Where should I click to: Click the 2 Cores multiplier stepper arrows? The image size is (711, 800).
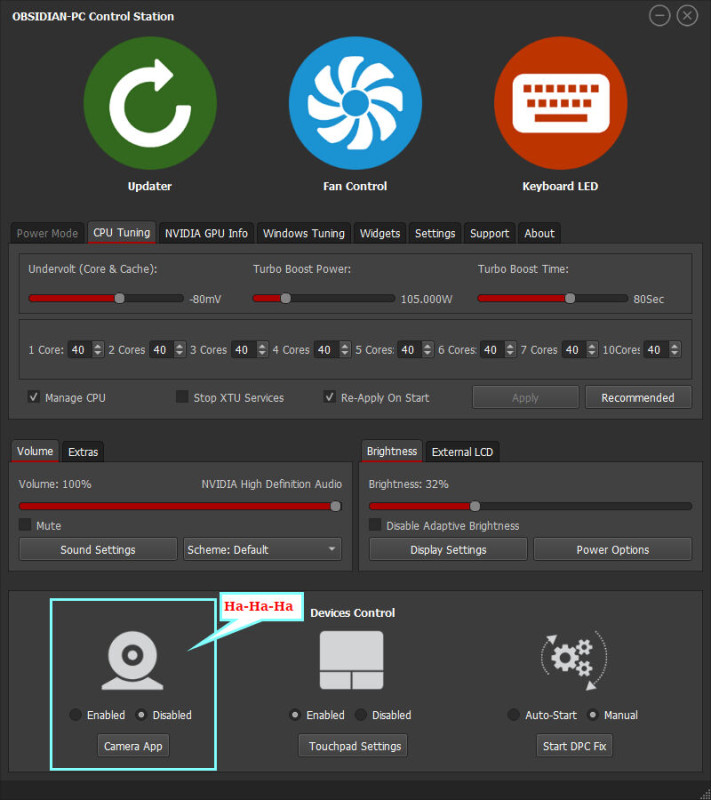coord(180,349)
